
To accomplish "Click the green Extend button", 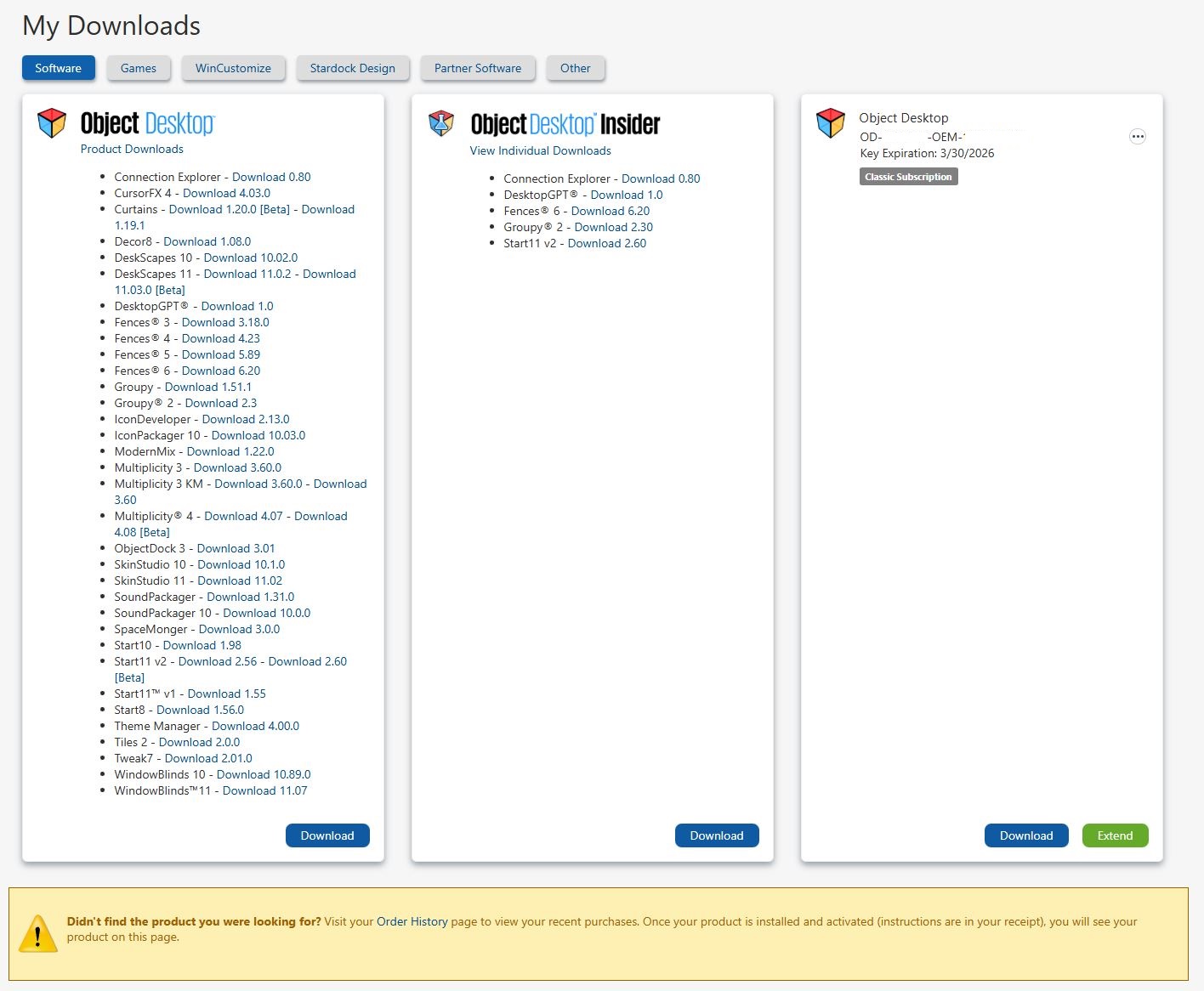I will point(1114,835).
